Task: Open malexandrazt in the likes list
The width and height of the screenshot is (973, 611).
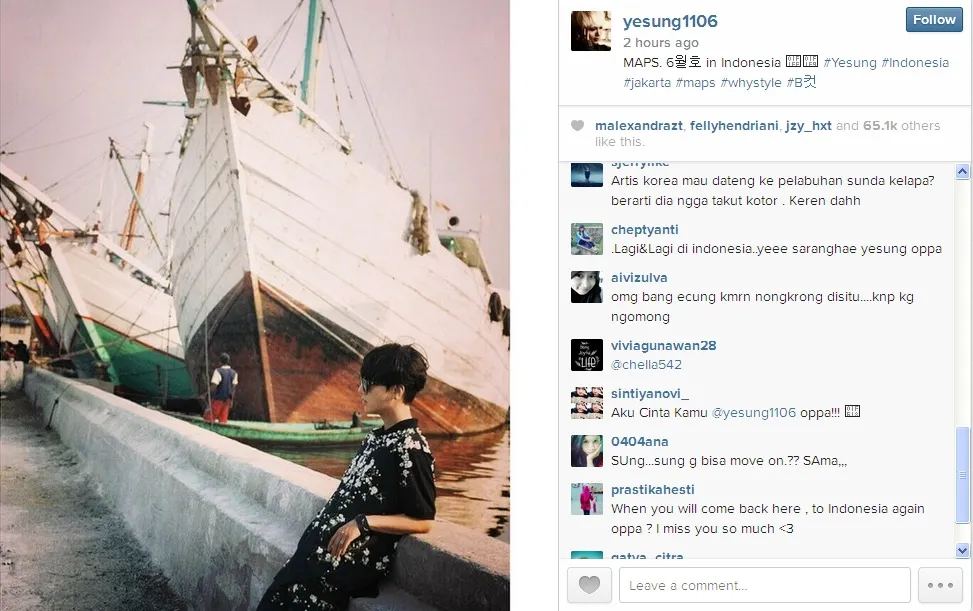Action: (x=639, y=125)
